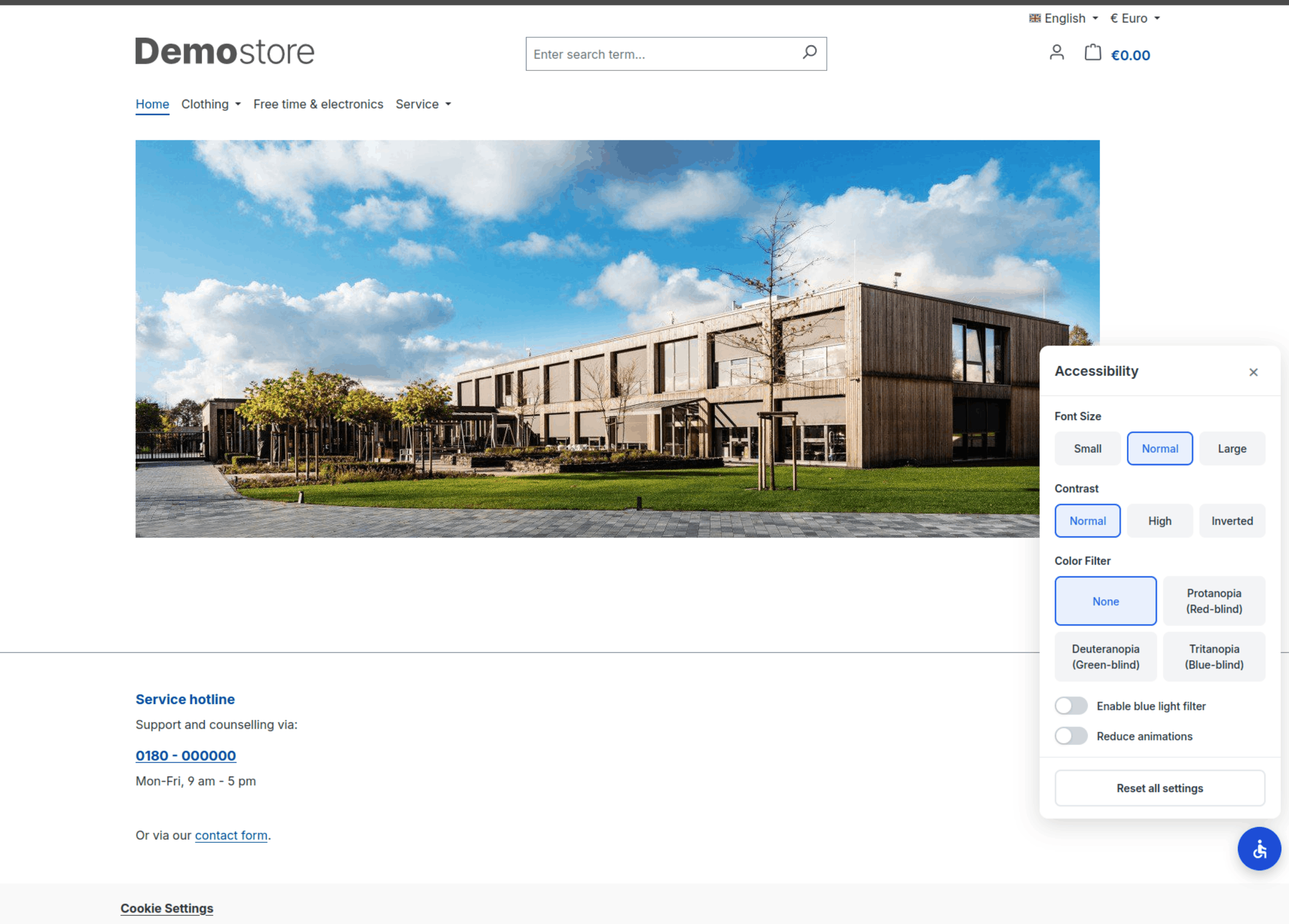Select Normal font size

point(1159,448)
